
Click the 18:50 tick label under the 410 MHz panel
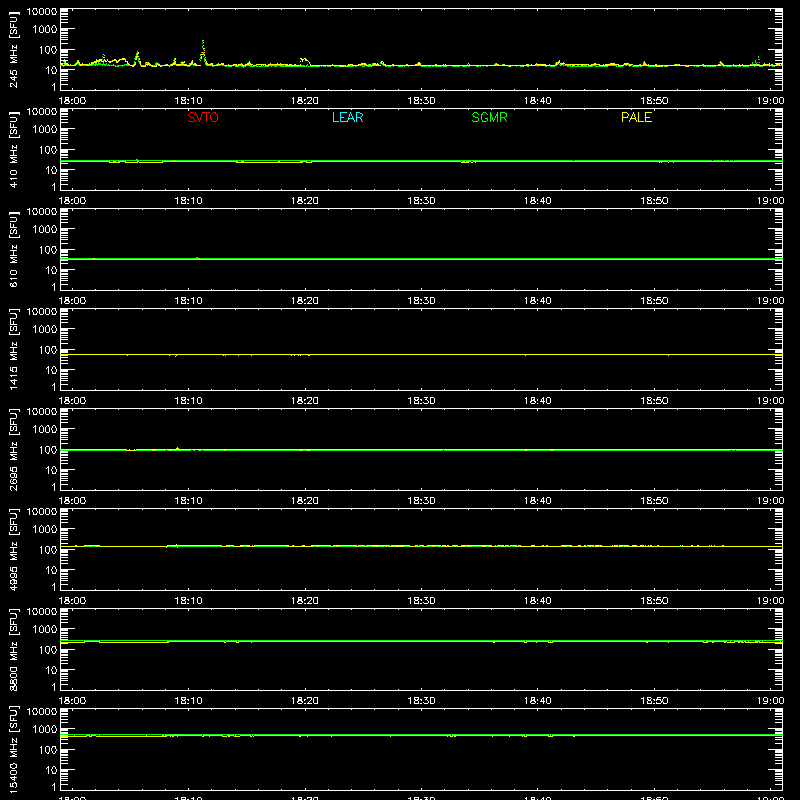pos(654,201)
